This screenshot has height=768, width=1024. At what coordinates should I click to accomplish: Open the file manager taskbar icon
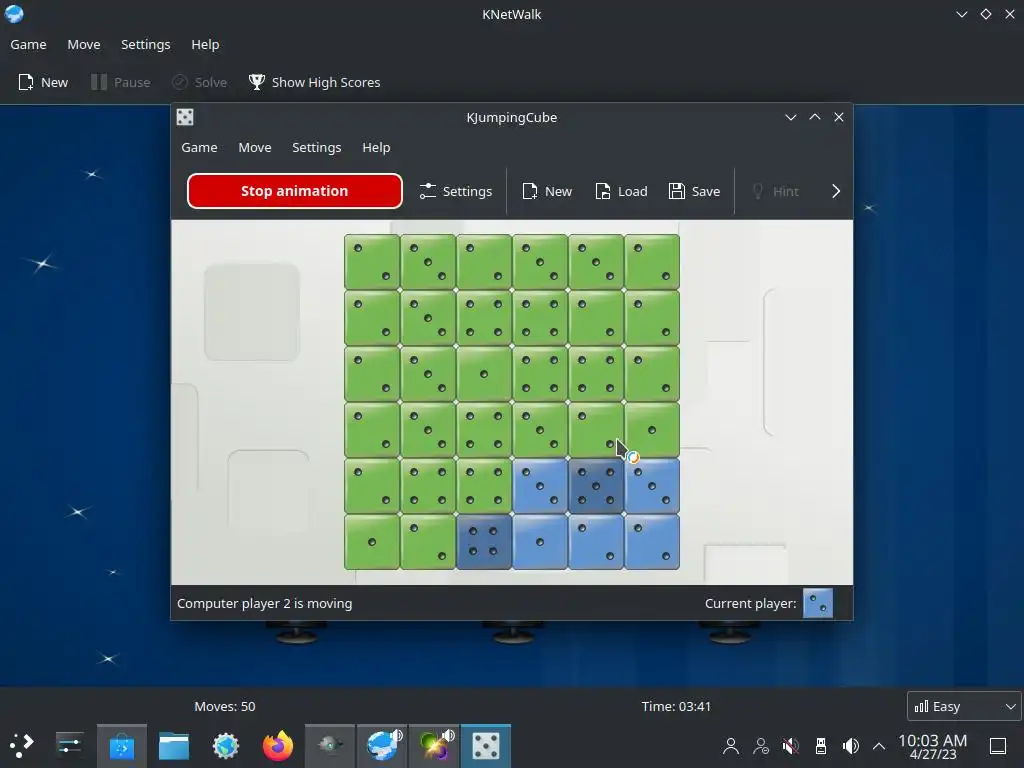174,745
